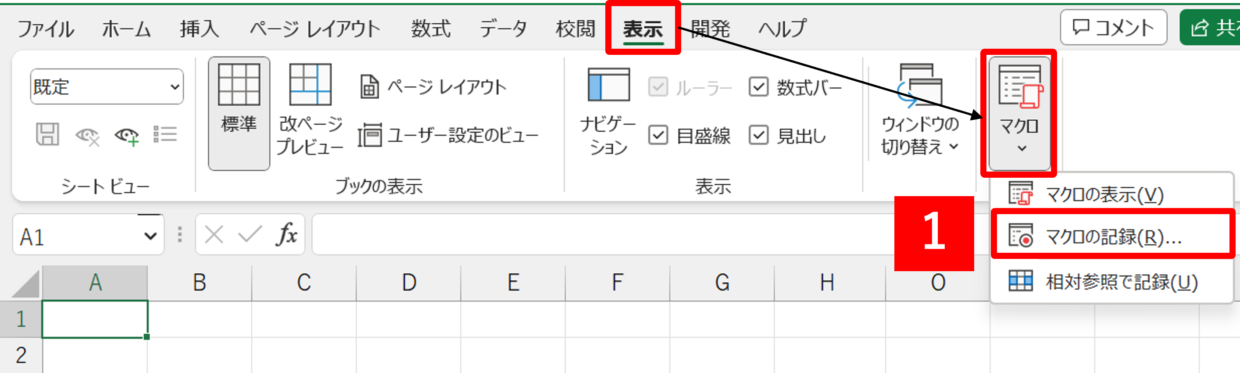Click the new sheet view eye icon

click(127, 135)
